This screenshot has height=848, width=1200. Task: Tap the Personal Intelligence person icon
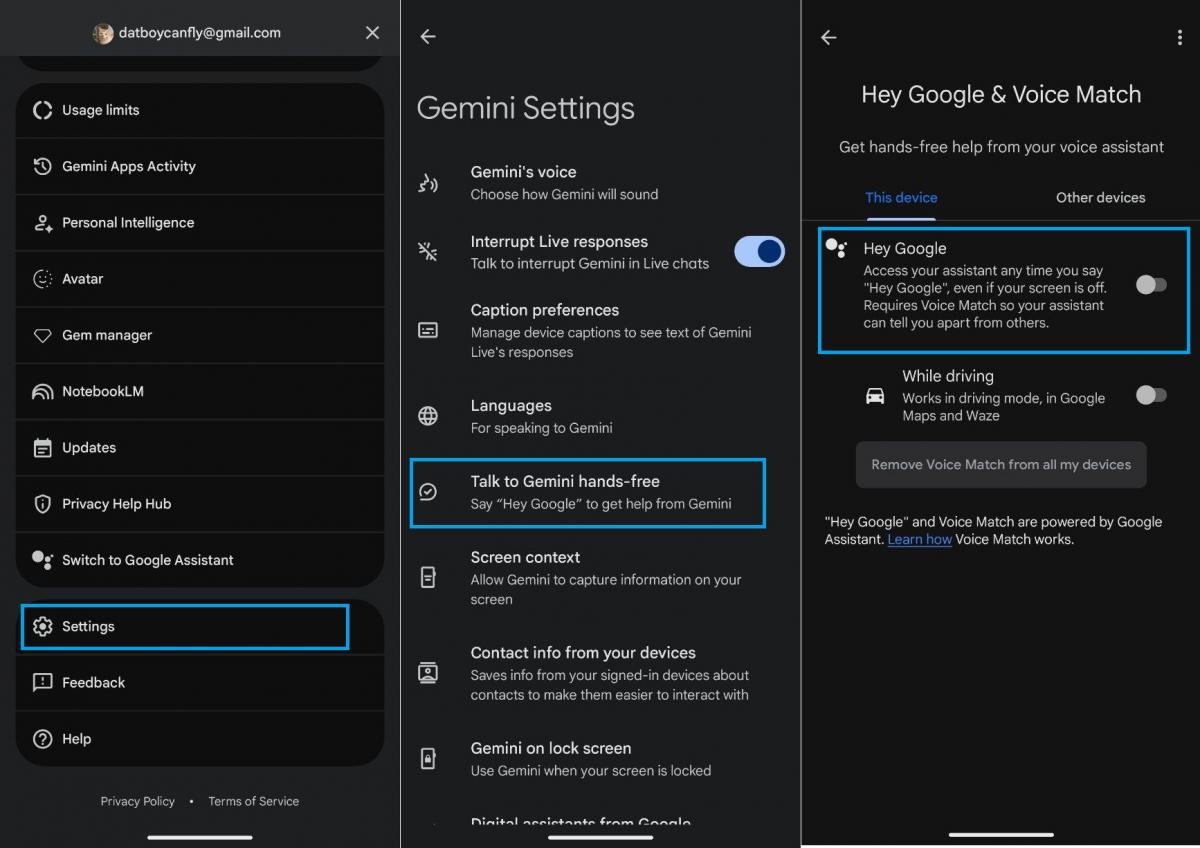coord(42,223)
